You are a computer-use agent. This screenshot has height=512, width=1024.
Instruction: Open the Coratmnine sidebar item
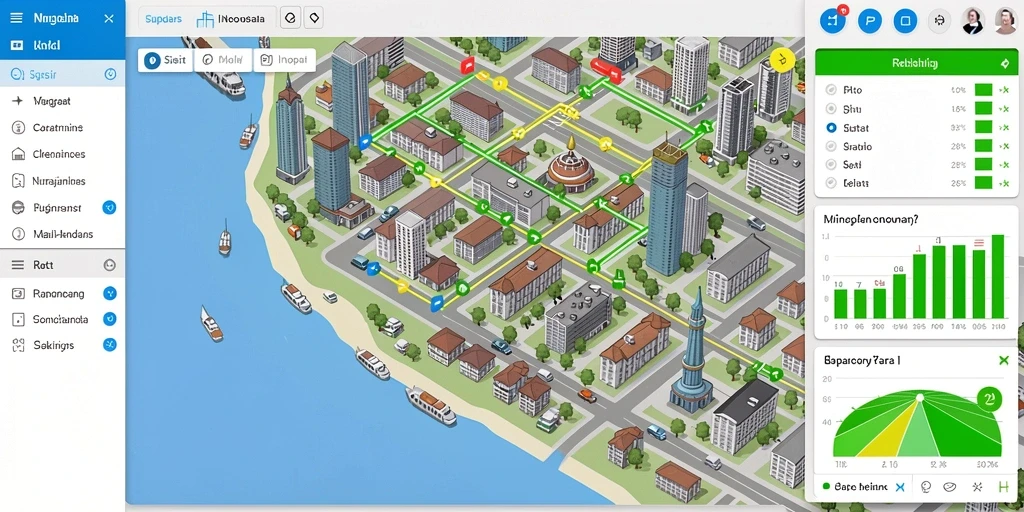(58, 128)
